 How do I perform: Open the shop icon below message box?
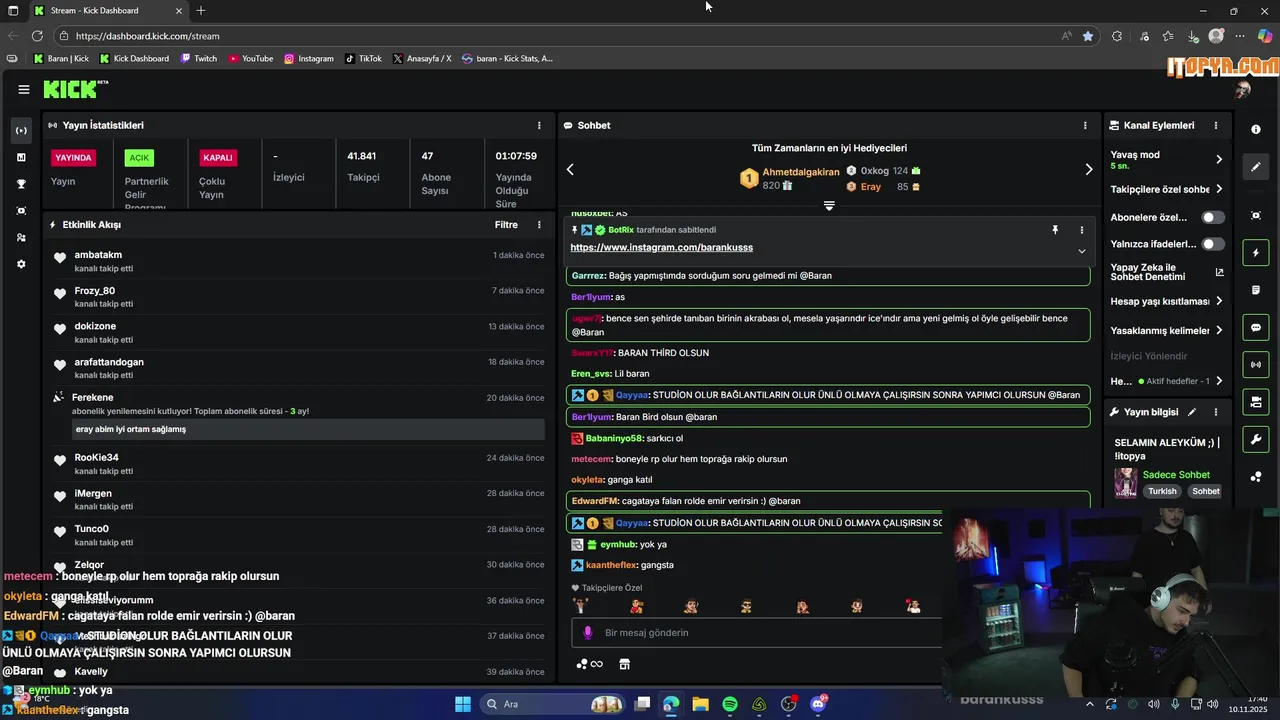pyautogui.click(x=625, y=664)
